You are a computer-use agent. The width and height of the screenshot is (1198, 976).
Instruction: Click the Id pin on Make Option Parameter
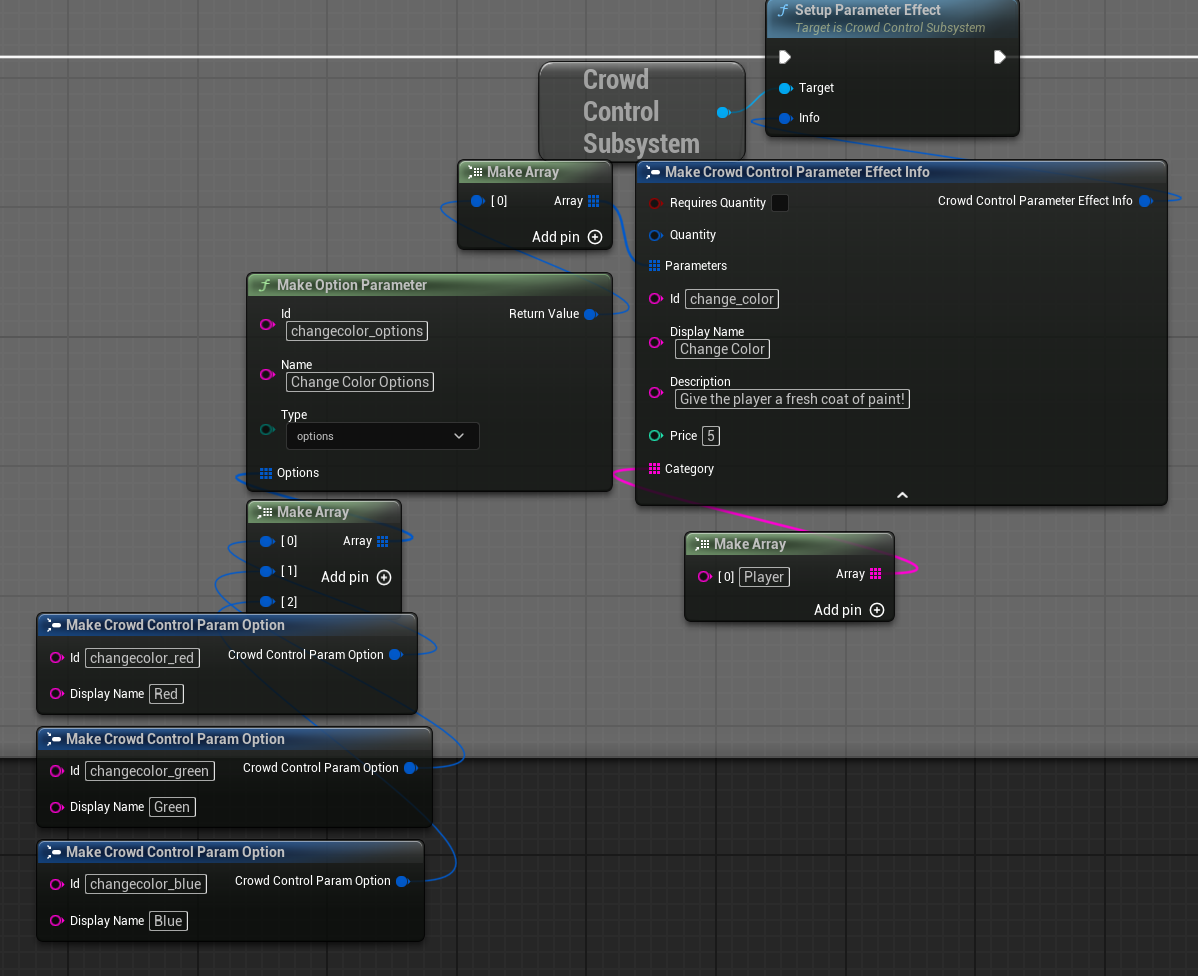tap(267, 325)
